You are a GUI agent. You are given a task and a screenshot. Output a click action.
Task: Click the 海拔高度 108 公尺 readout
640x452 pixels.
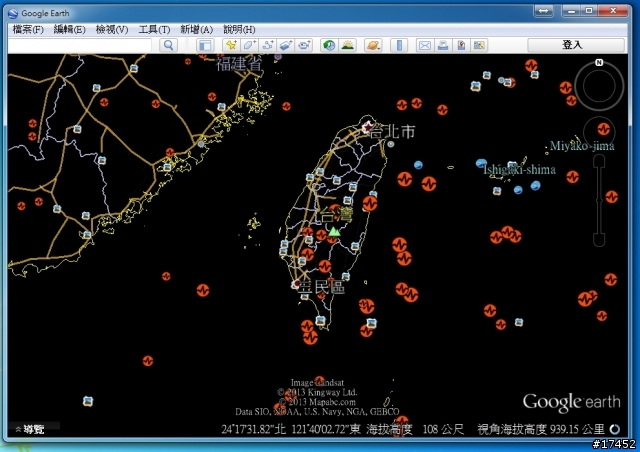tap(415, 429)
